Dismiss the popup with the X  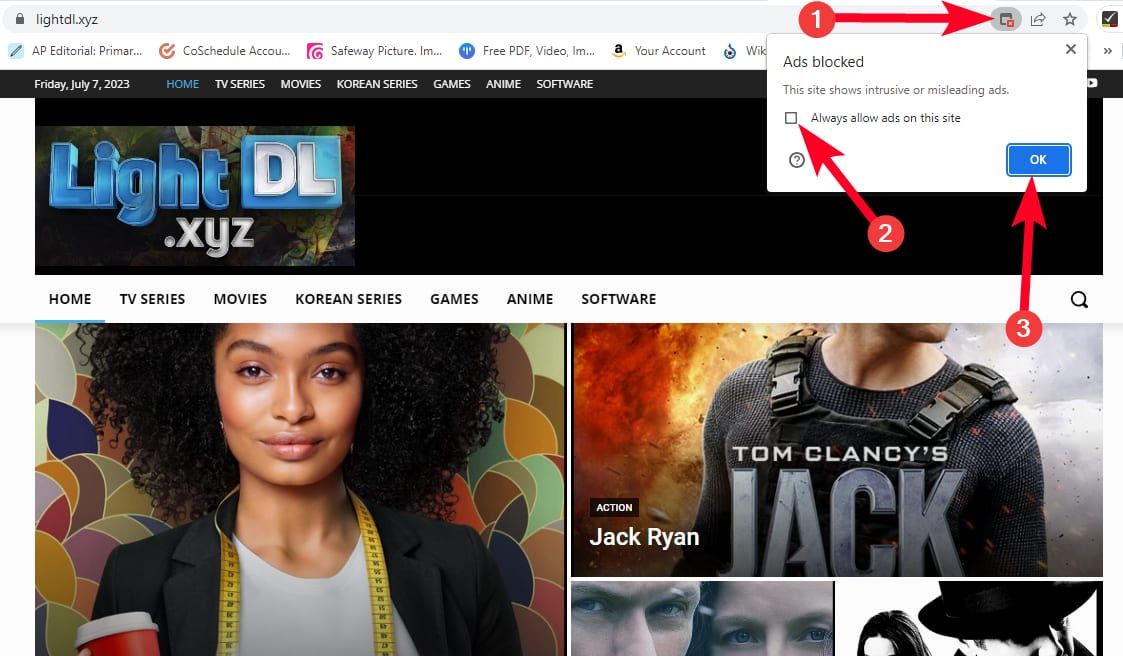[1071, 49]
